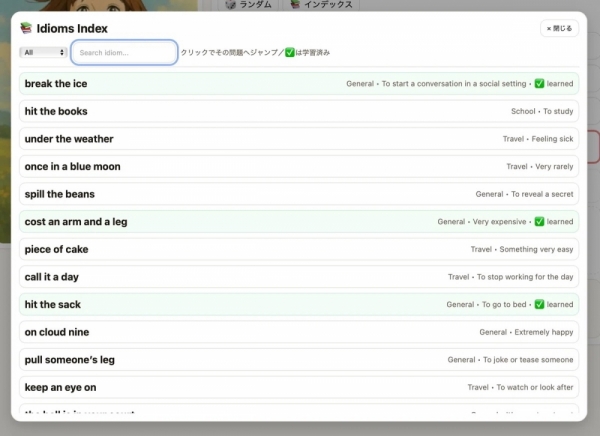Click the インデックス tab behind the dialog
The image size is (600, 436).
click(x=321, y=5)
